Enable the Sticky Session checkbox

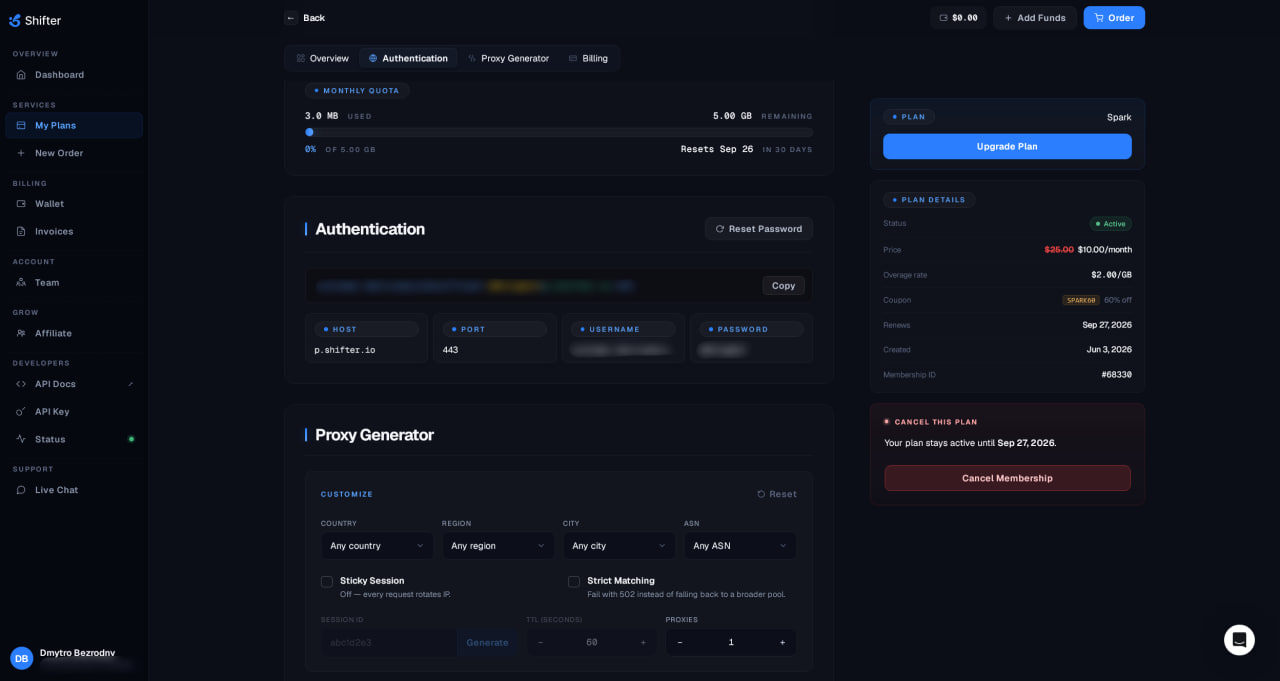(327, 581)
